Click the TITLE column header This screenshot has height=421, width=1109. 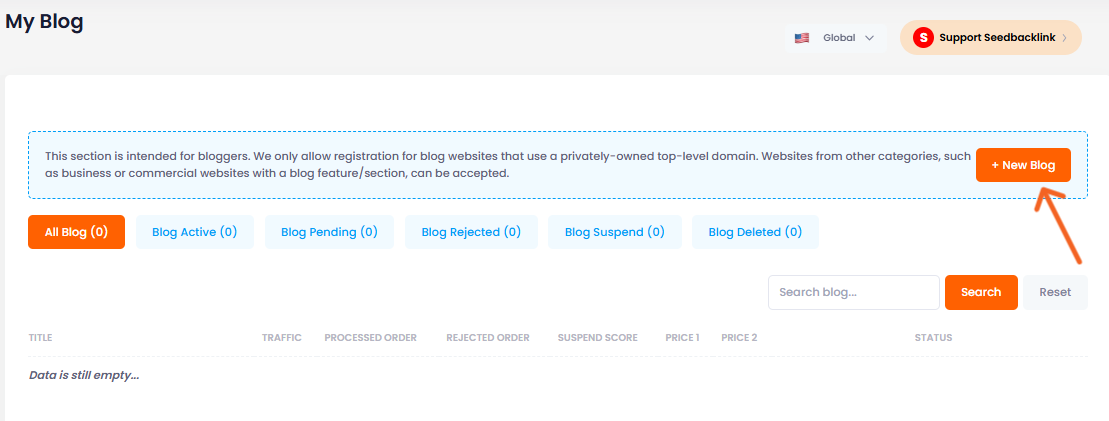[x=40, y=338]
